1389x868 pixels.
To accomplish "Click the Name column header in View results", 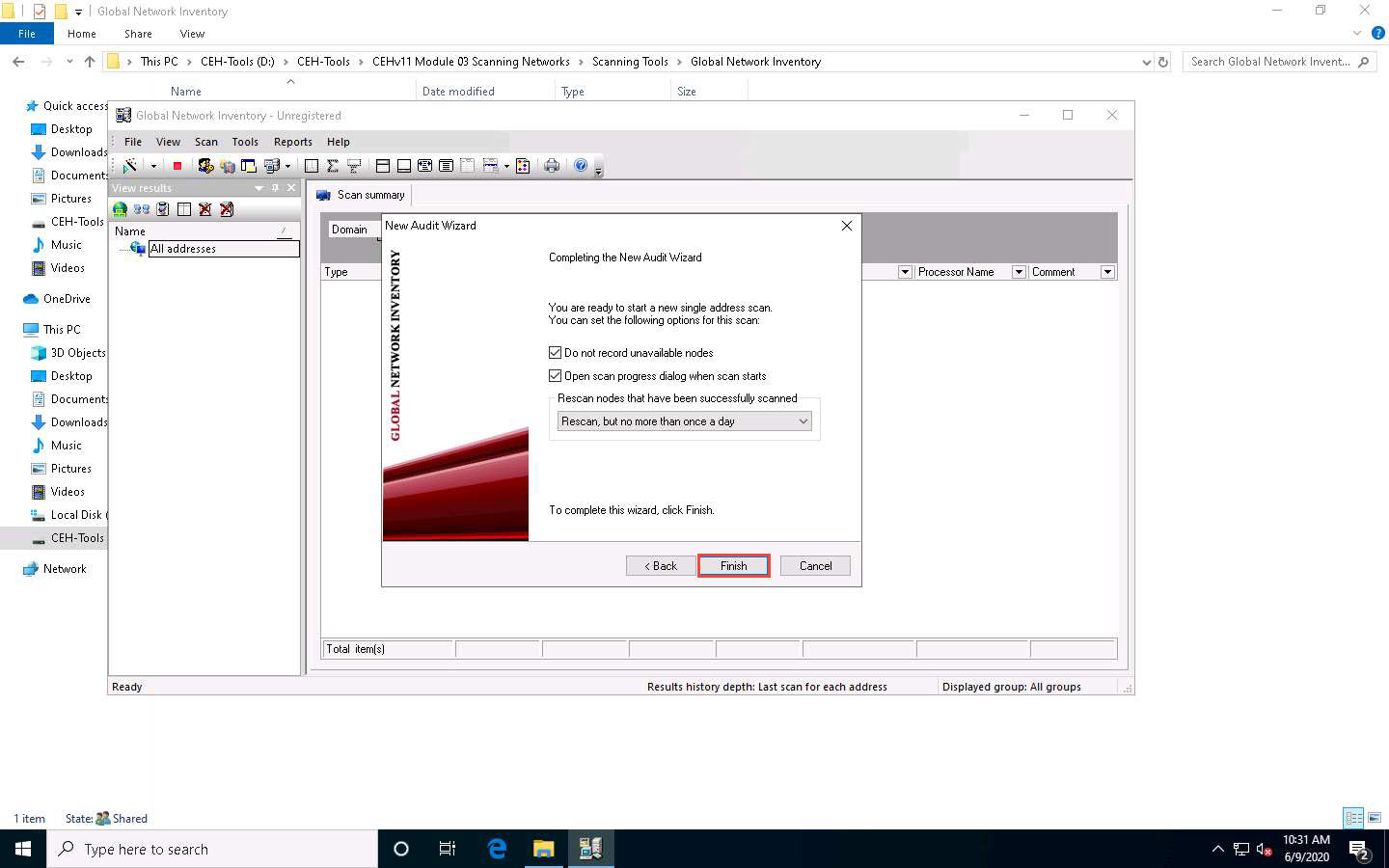I will pyautogui.click(x=204, y=231).
